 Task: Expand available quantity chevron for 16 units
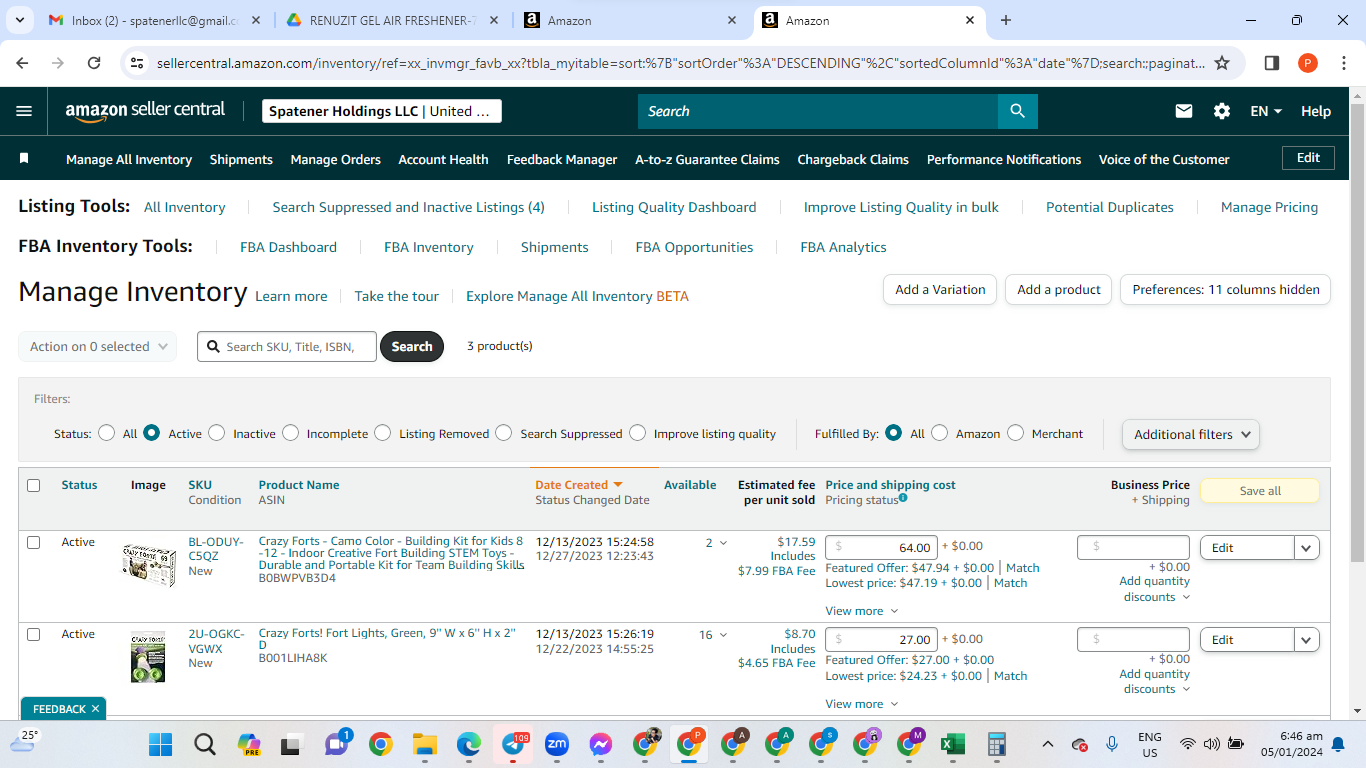(723, 635)
